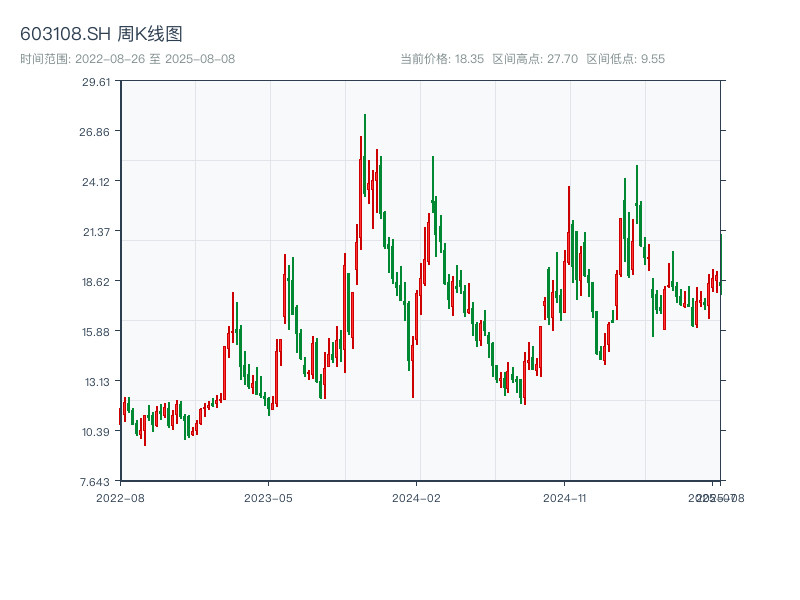Click y-axis label 18.62

click(96, 282)
